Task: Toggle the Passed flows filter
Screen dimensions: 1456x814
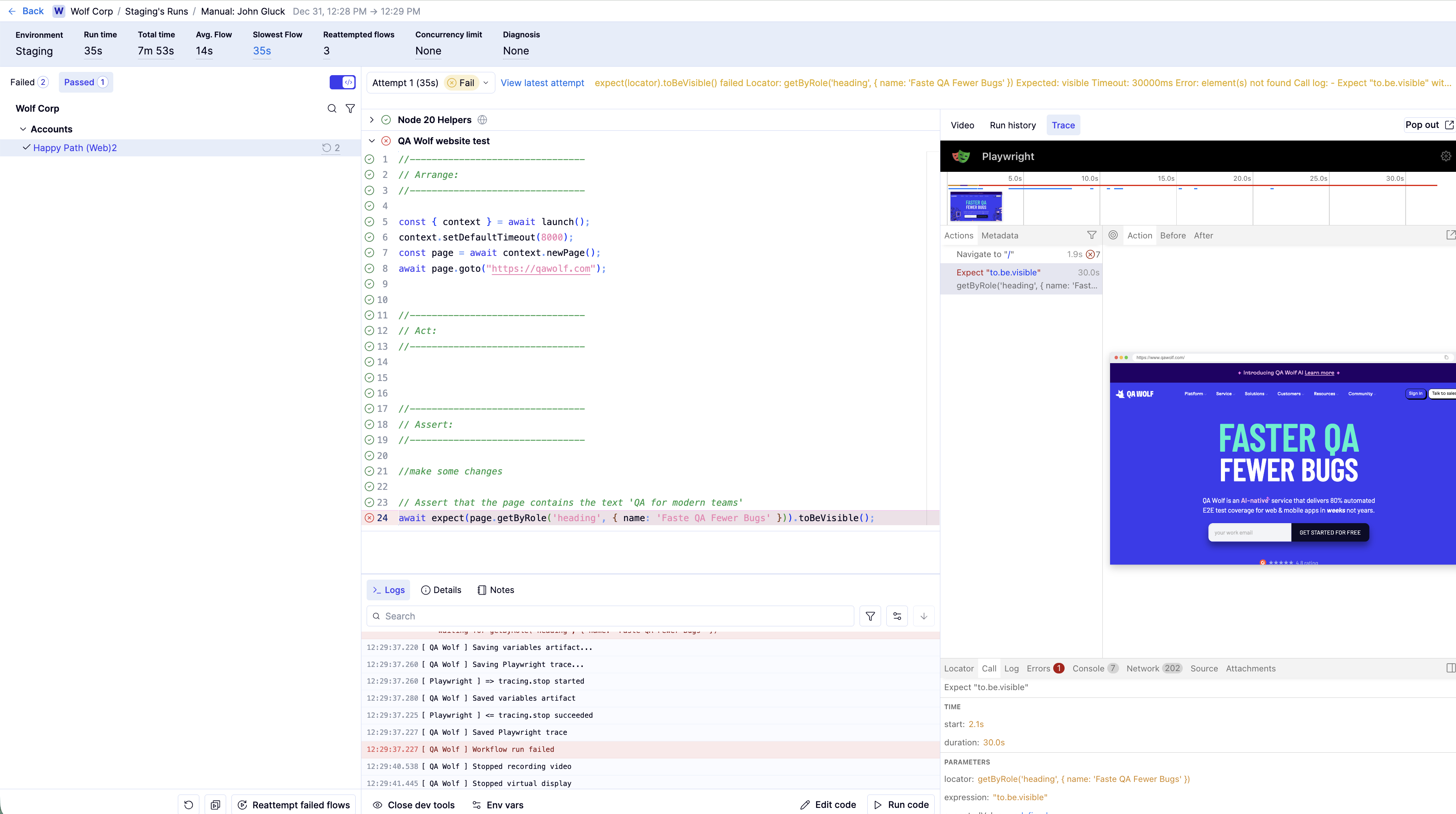Action: click(85, 82)
